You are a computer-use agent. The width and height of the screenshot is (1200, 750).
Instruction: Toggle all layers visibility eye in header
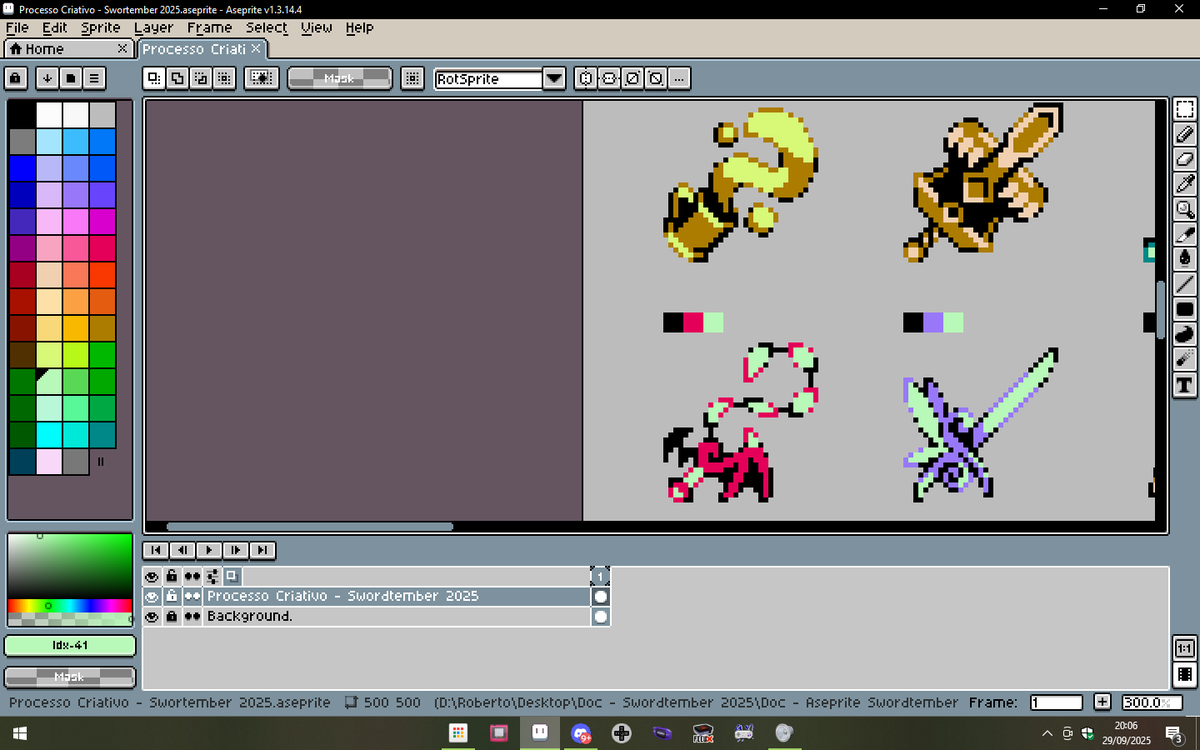(x=152, y=576)
